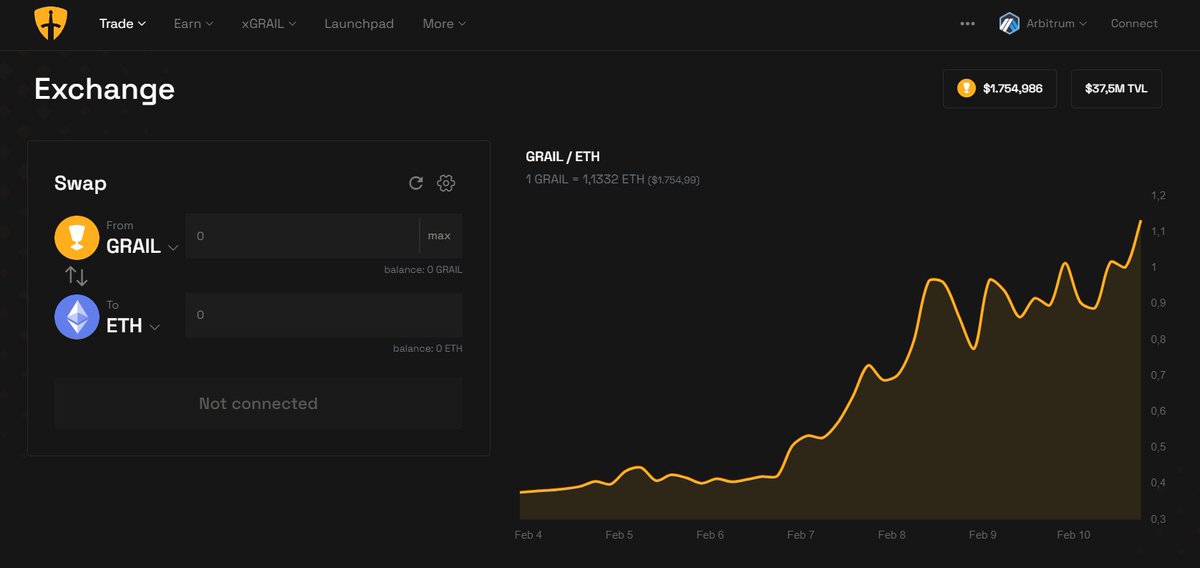
Task: Click the $37,5M TVL badge
Action: click(1116, 88)
